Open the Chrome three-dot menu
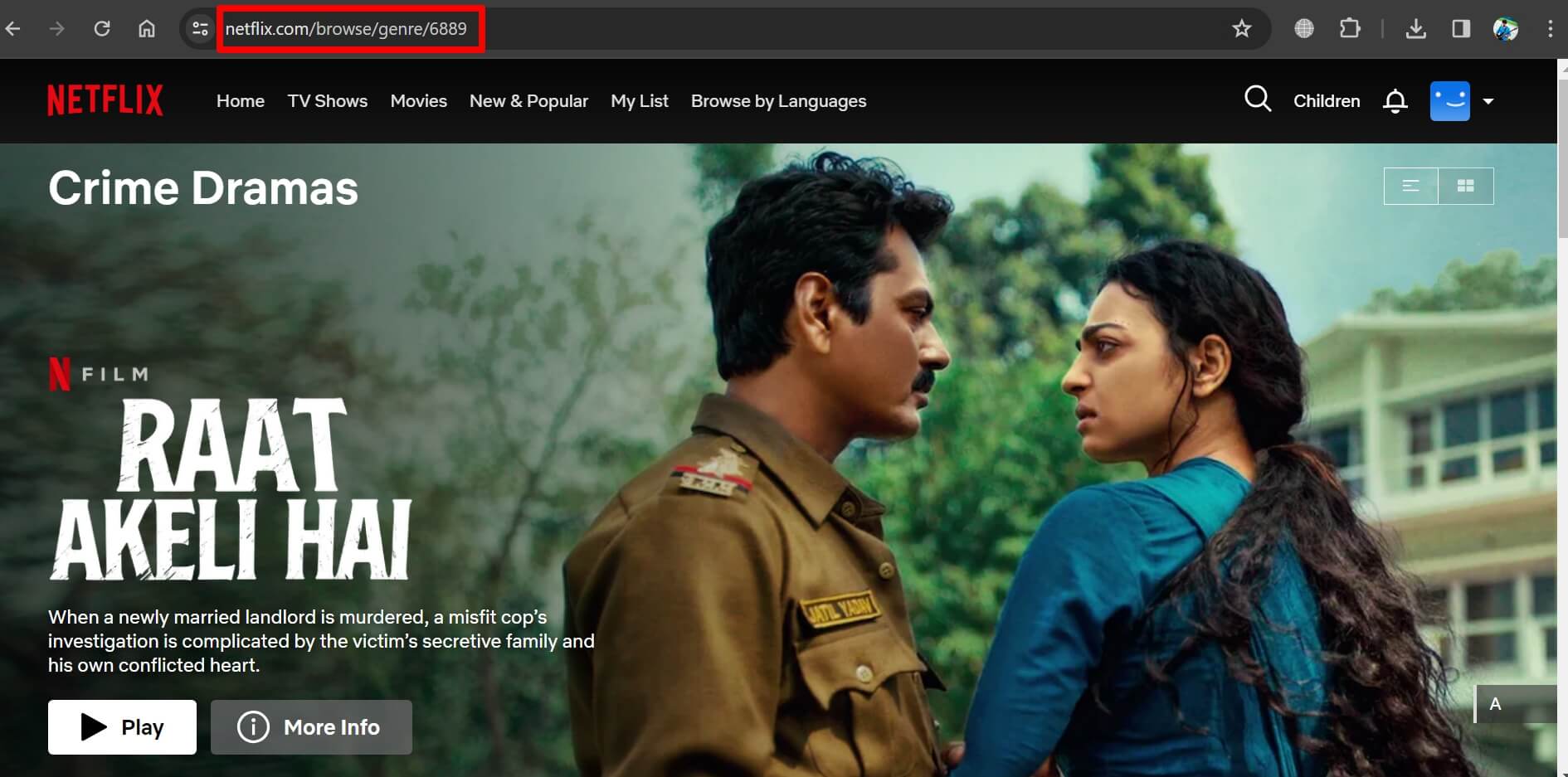The height and width of the screenshot is (777, 1568). 1550,29
